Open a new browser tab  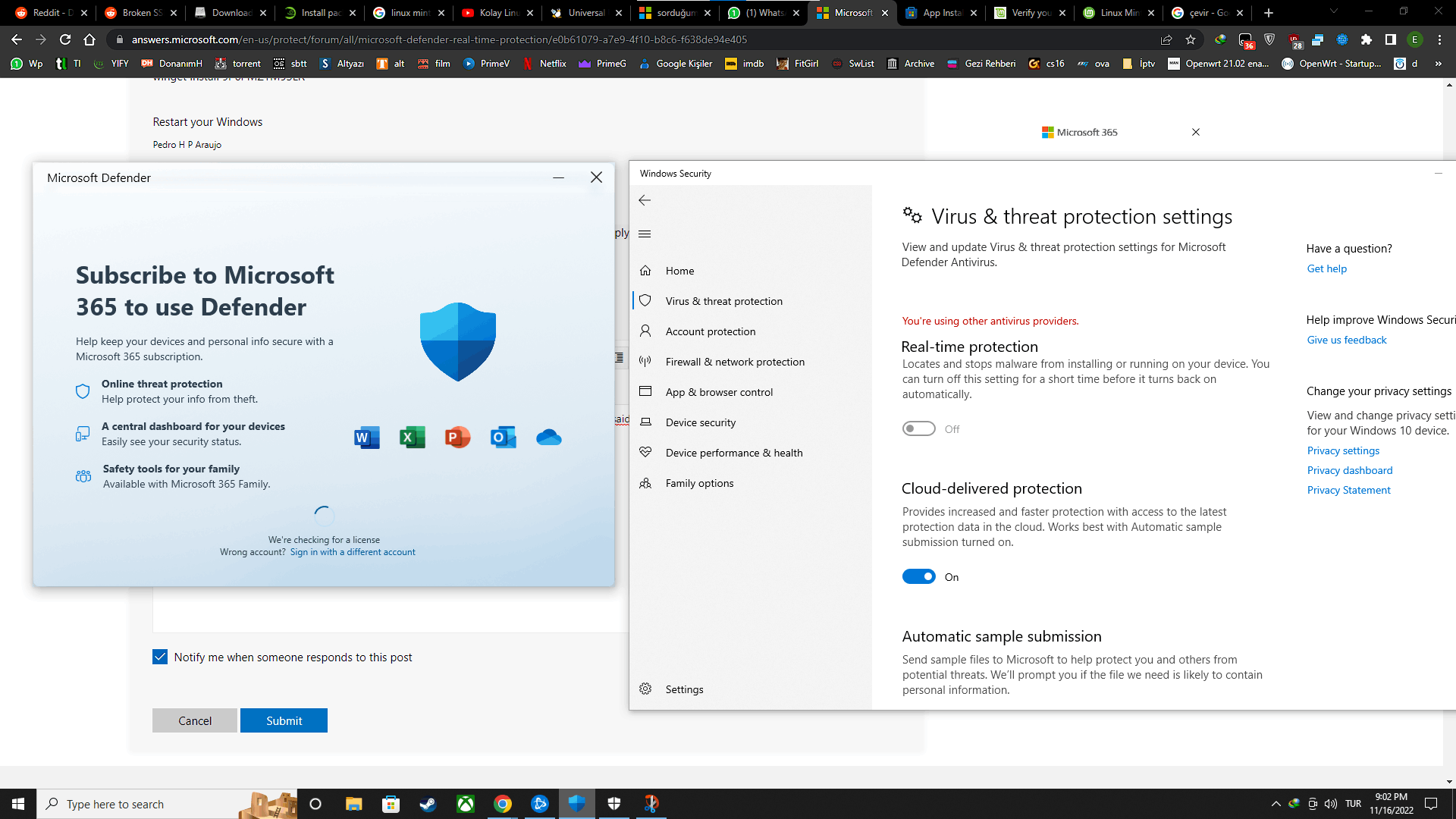pyautogui.click(x=1269, y=13)
